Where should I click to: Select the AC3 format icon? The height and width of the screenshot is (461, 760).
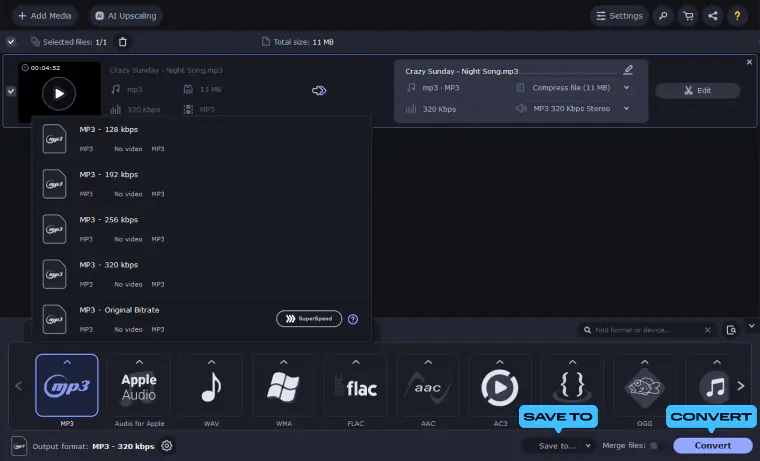pos(500,388)
